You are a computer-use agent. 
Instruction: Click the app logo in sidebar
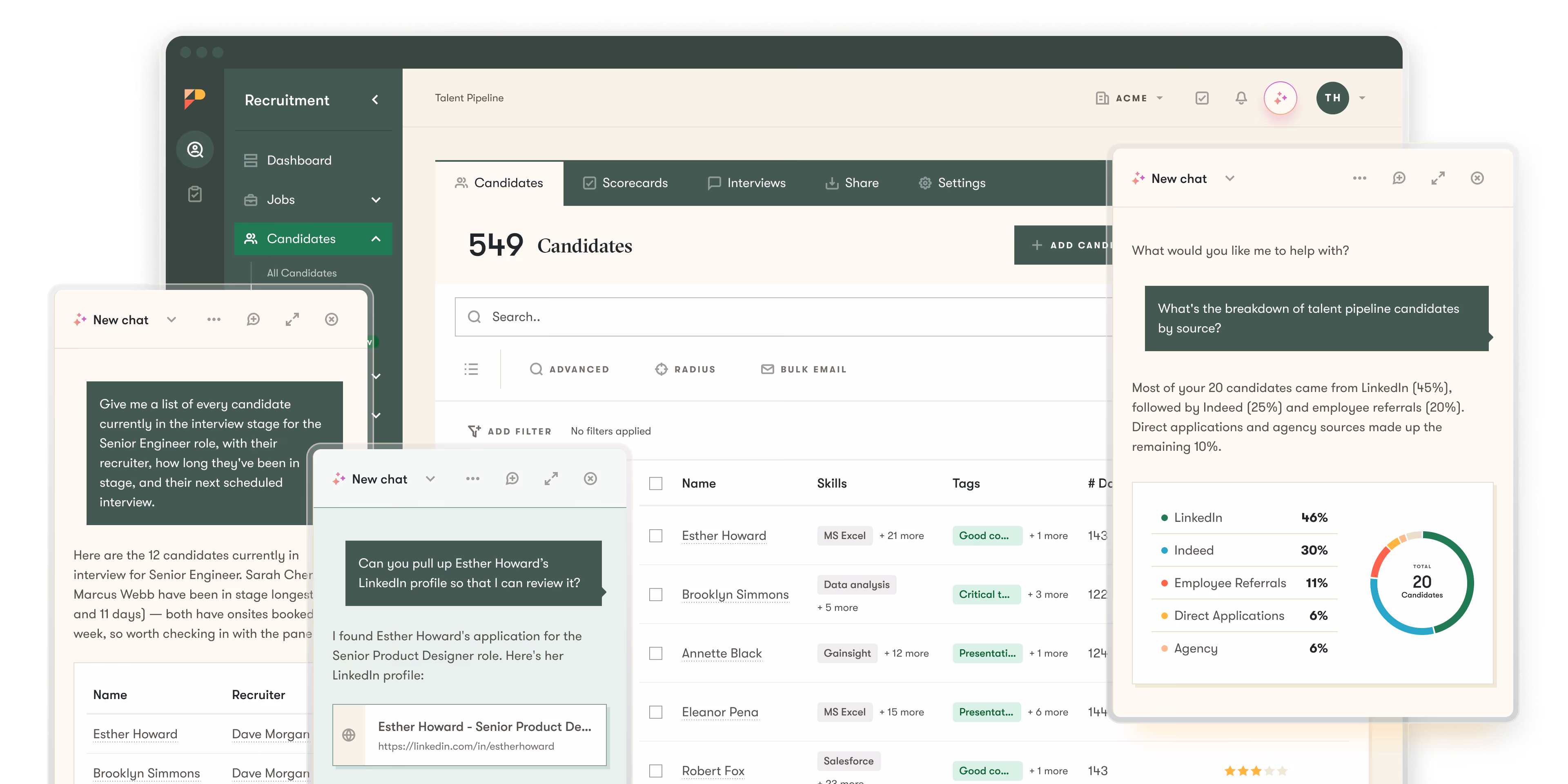point(195,98)
